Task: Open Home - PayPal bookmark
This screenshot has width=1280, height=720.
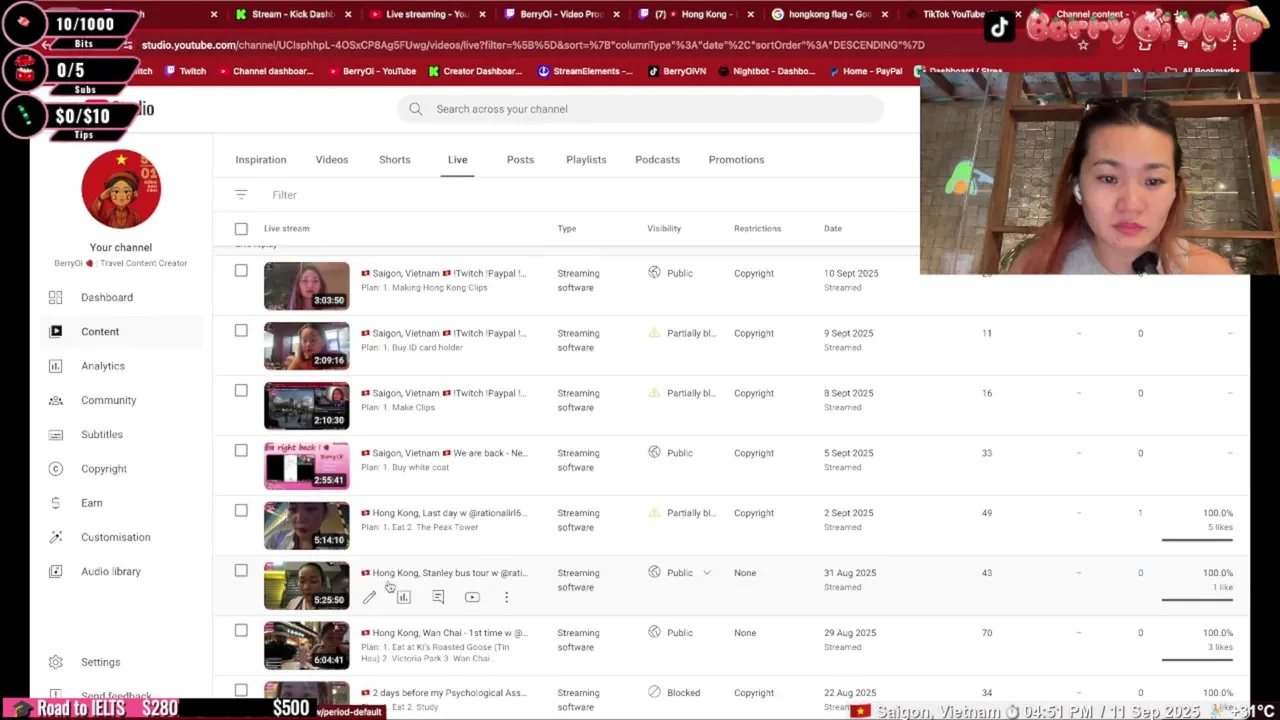Action: (864, 71)
